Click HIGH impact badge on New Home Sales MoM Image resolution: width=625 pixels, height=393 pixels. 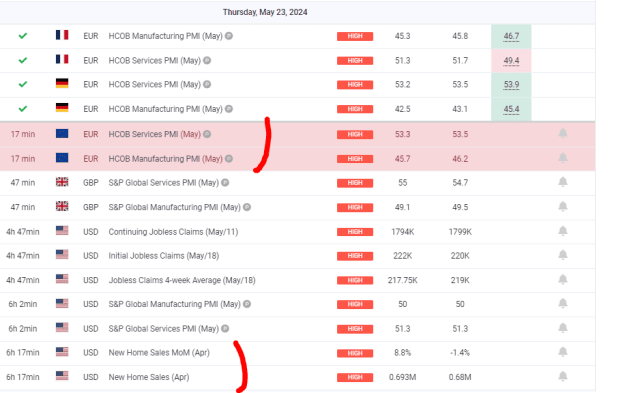coord(355,353)
